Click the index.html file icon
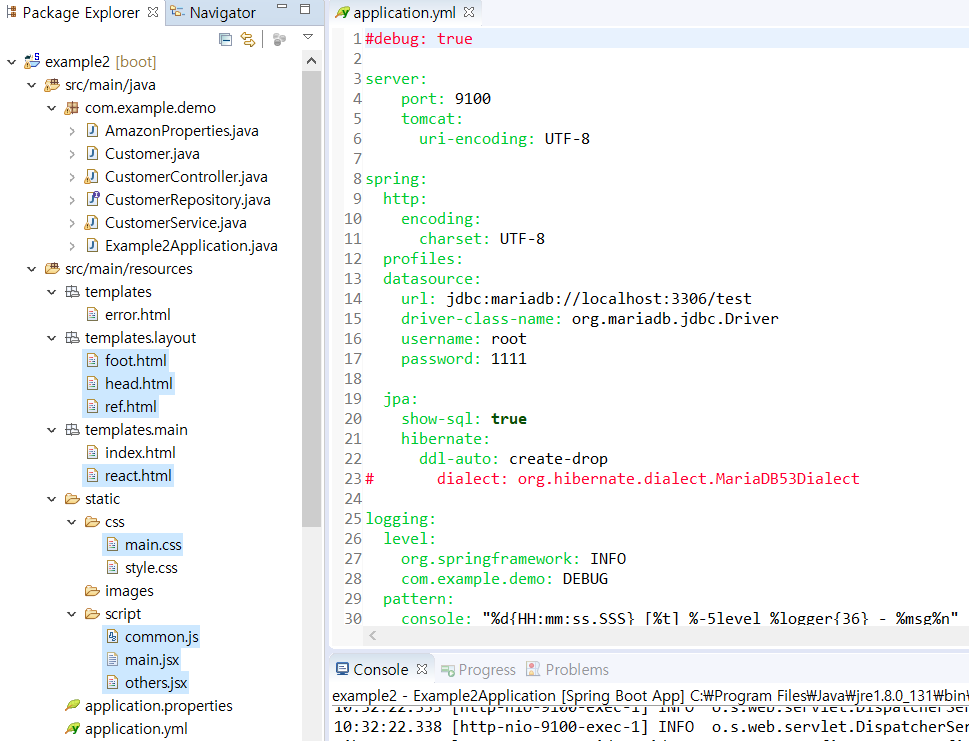969x741 pixels. [92, 452]
